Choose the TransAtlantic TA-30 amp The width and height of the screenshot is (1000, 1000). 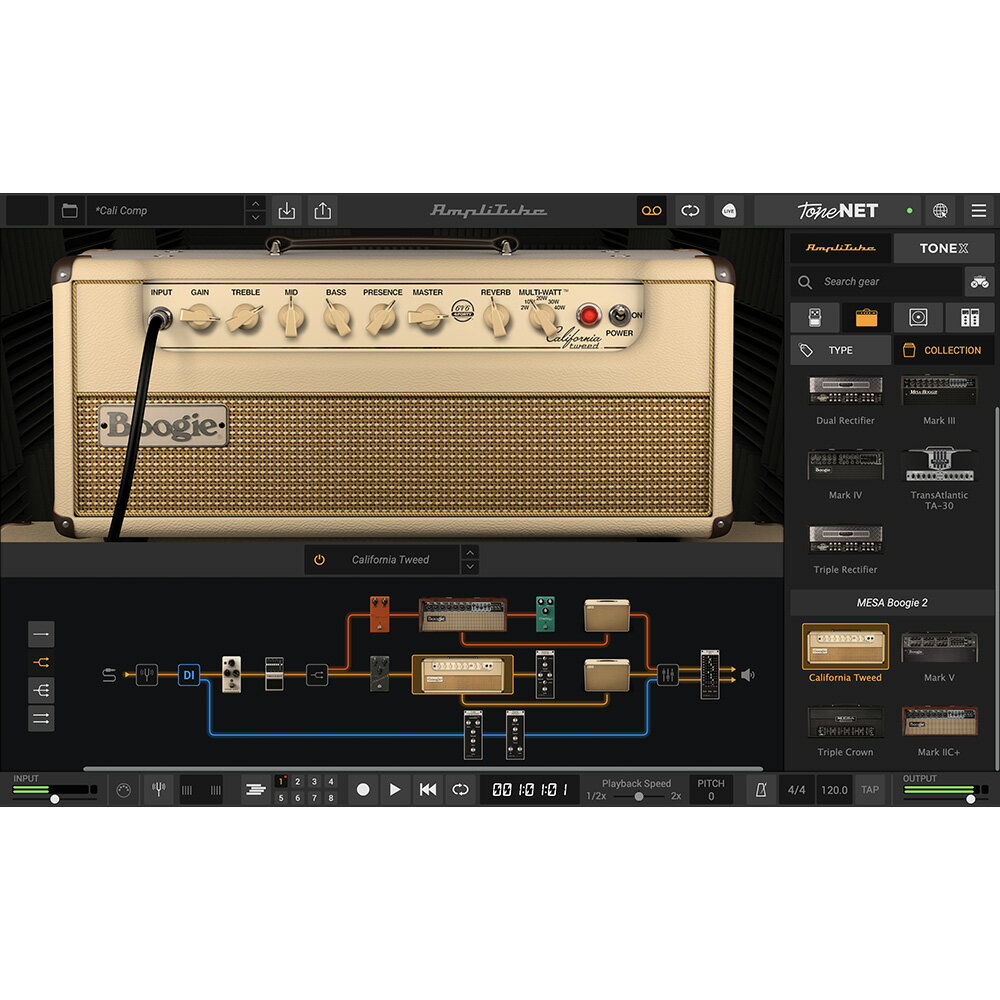point(939,465)
